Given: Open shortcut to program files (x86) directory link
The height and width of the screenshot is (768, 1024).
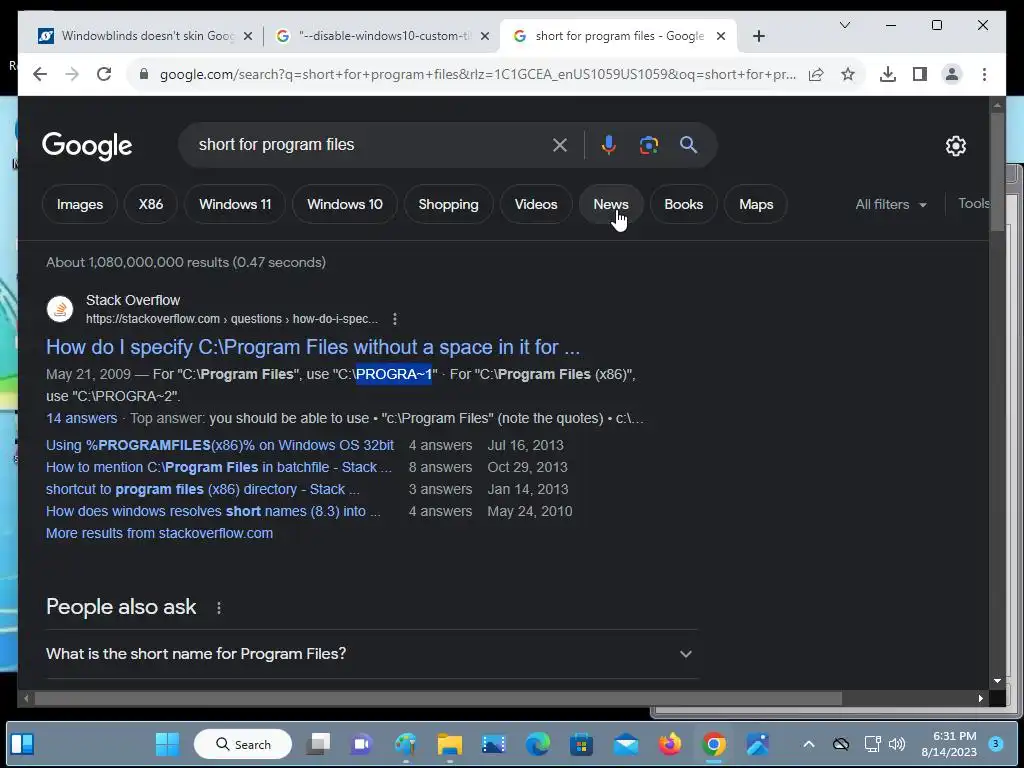Looking at the screenshot, I should pos(202,489).
